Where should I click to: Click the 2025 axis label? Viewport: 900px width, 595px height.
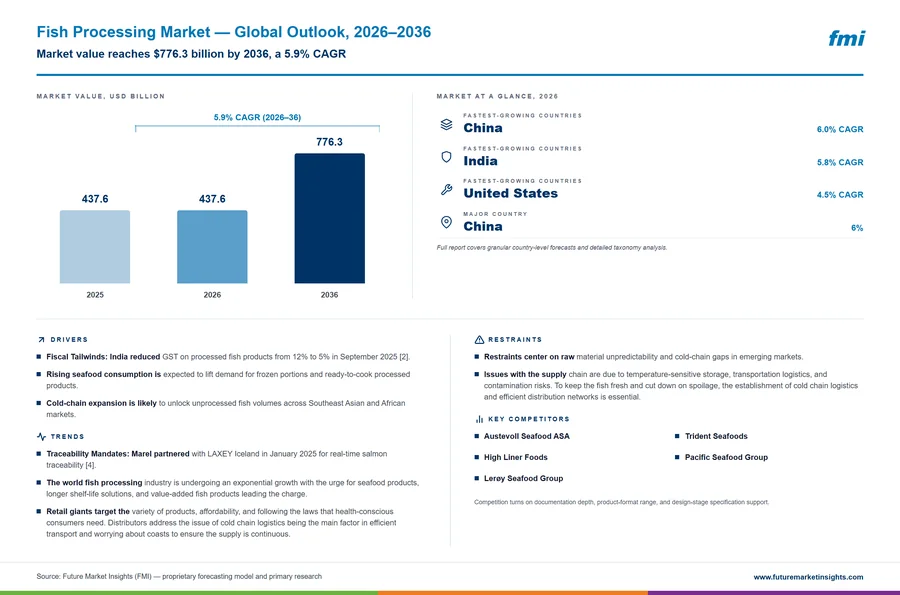tap(95, 295)
